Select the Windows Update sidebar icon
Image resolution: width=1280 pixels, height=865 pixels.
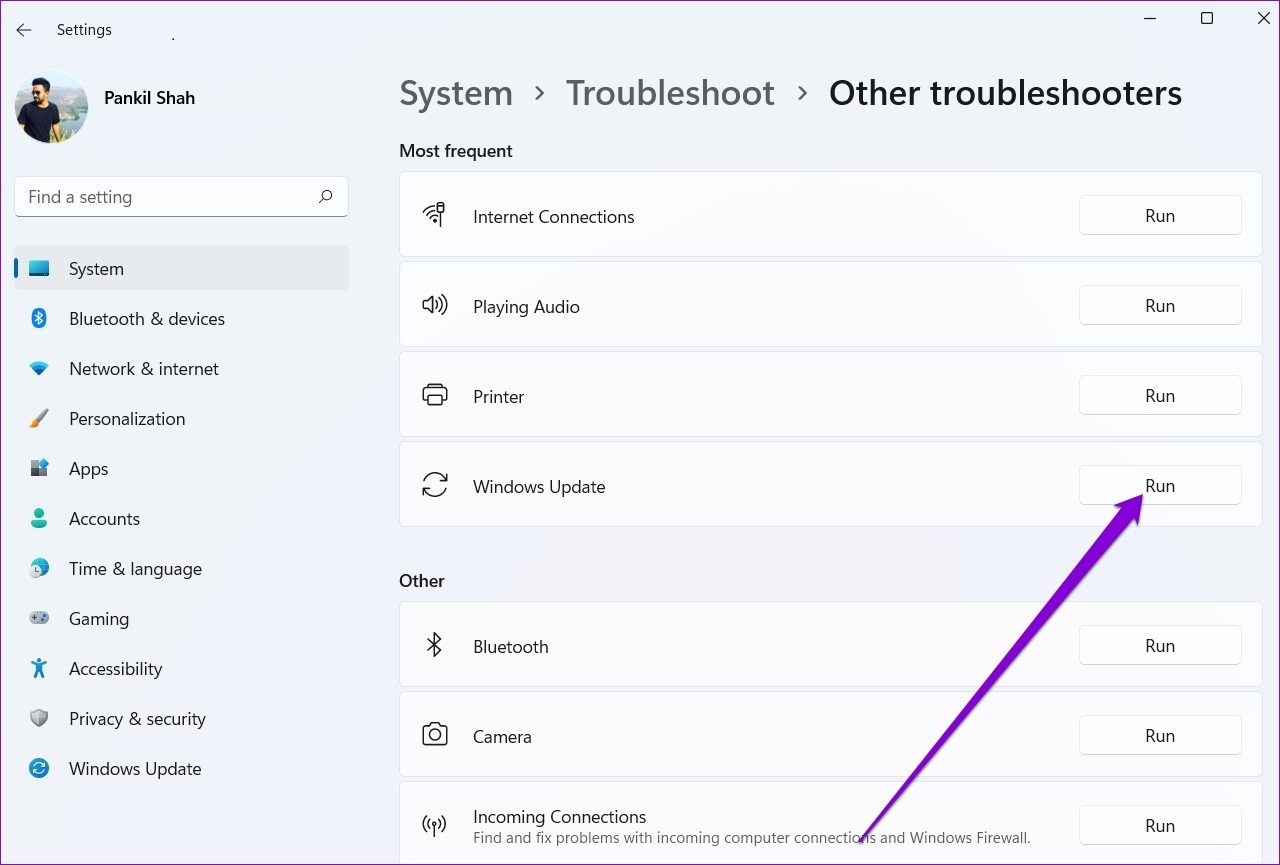tap(39, 769)
